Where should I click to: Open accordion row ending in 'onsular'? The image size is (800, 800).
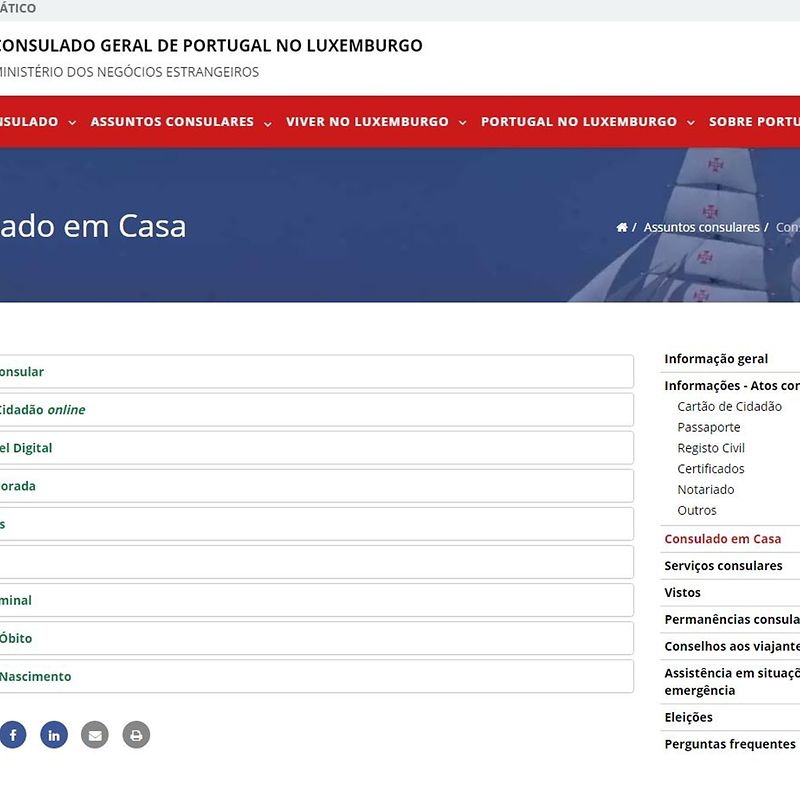316,371
